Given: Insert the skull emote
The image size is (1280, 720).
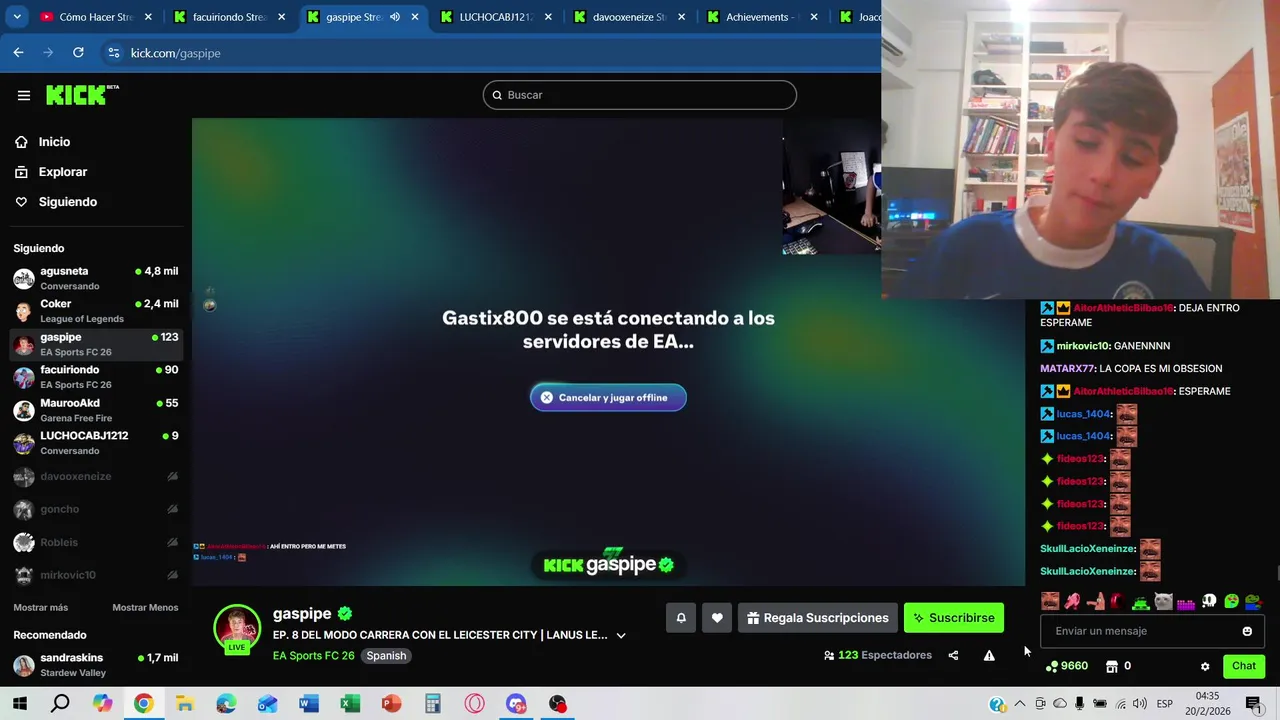Looking at the screenshot, I should tap(1209, 601).
